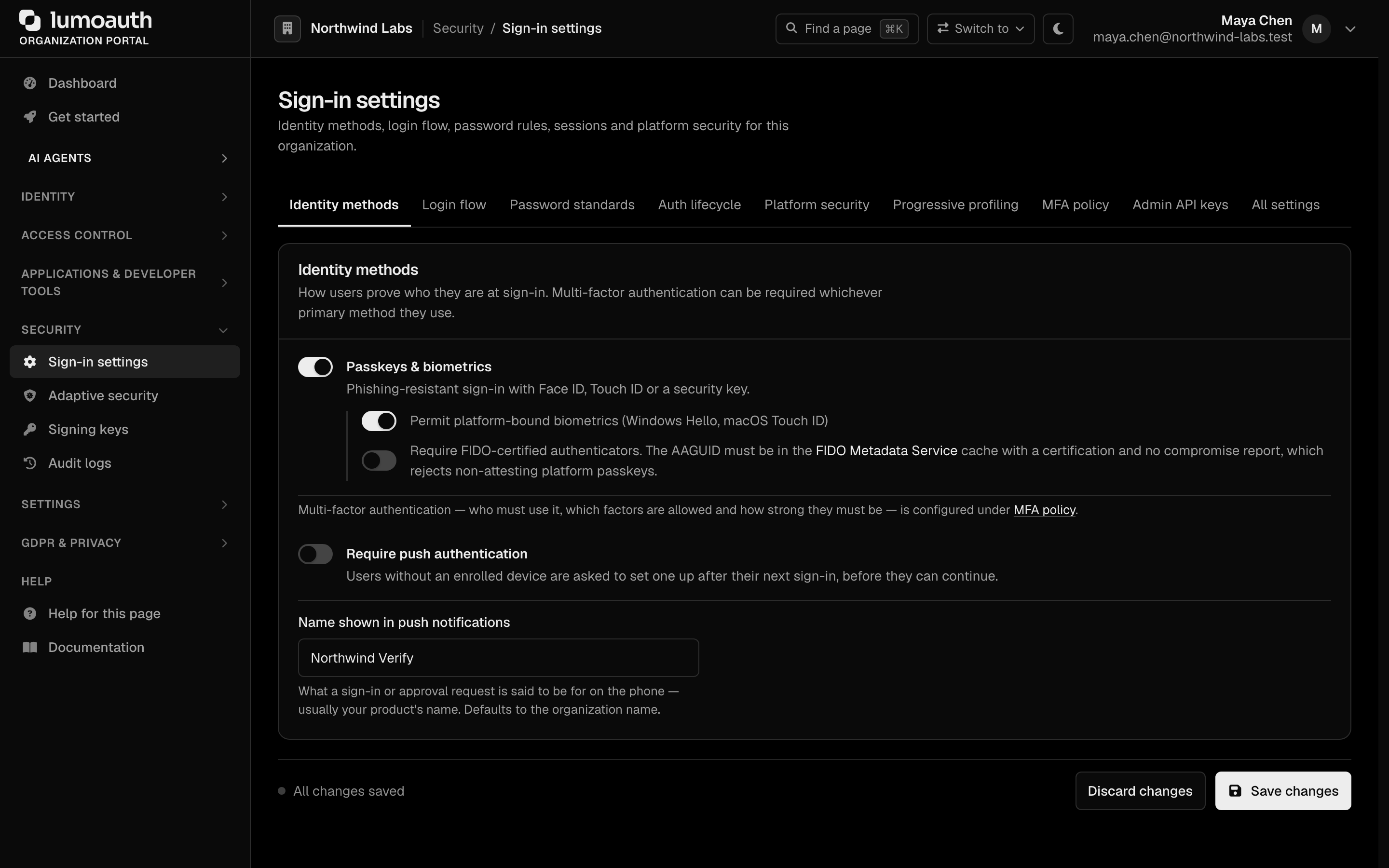
Task: Click the lumoauth logo icon
Action: (30, 20)
